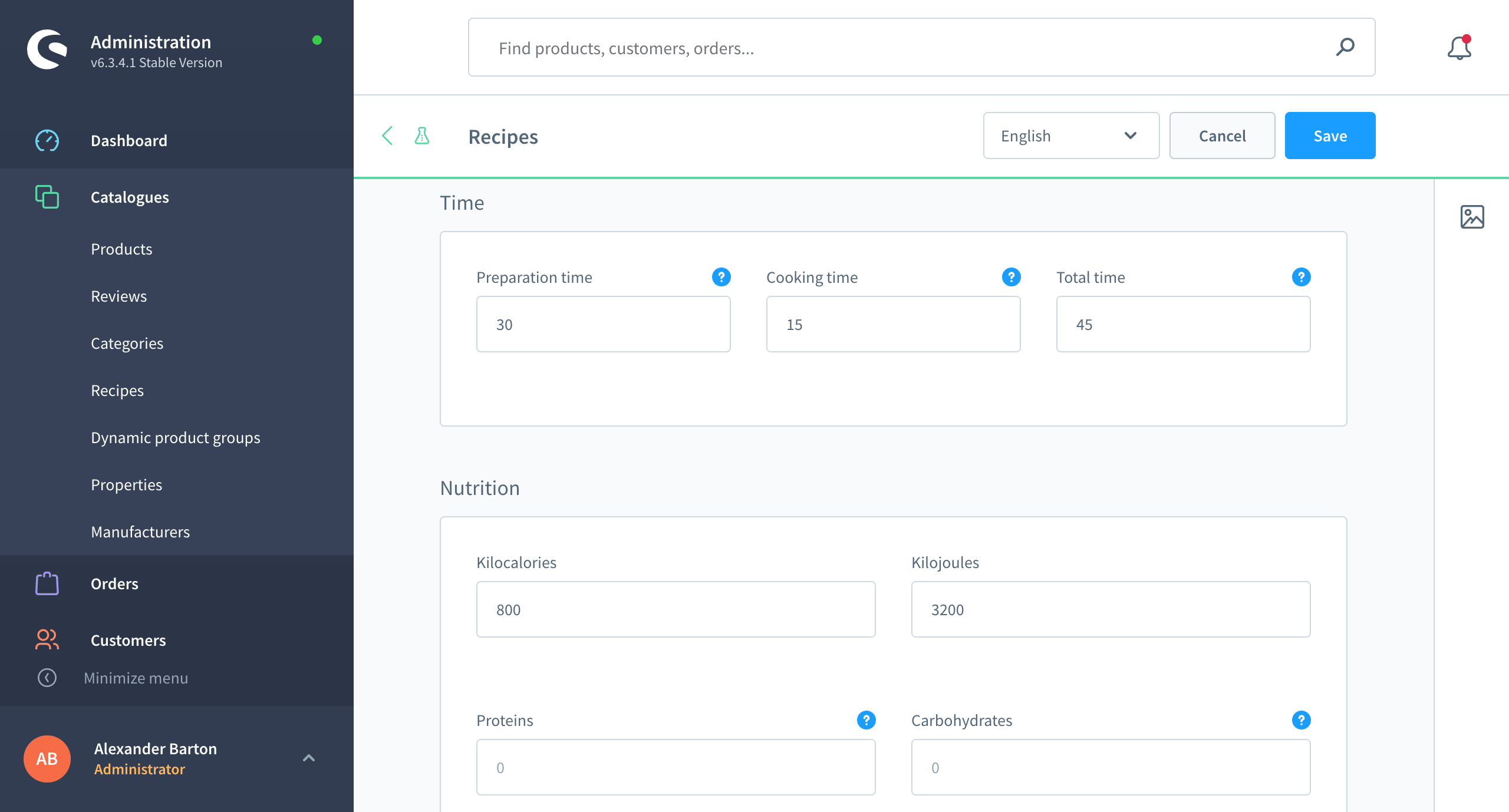Save the recipe
This screenshot has height=812, width=1509.
[1330, 136]
